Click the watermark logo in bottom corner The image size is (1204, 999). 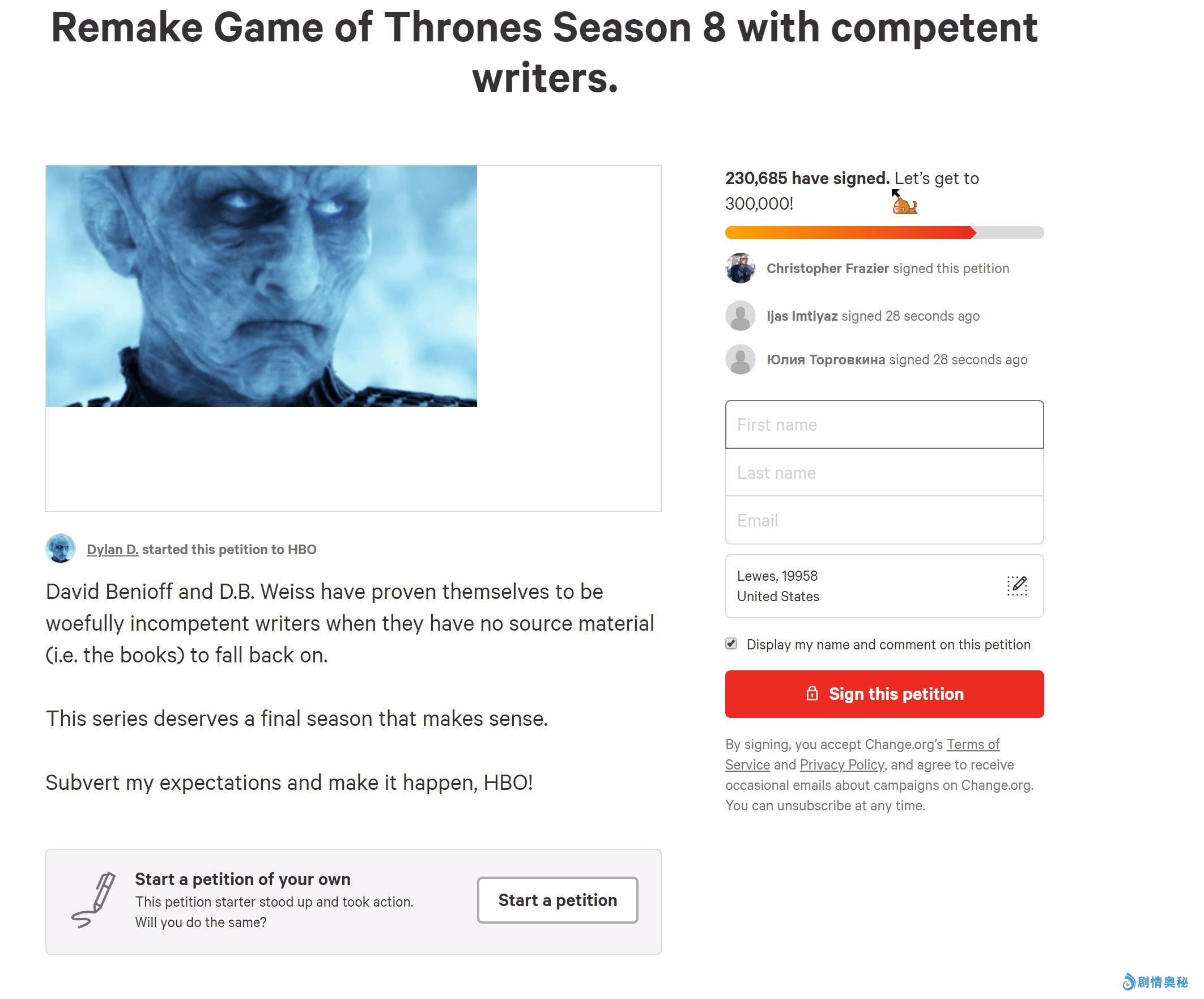pyautogui.click(x=1155, y=982)
